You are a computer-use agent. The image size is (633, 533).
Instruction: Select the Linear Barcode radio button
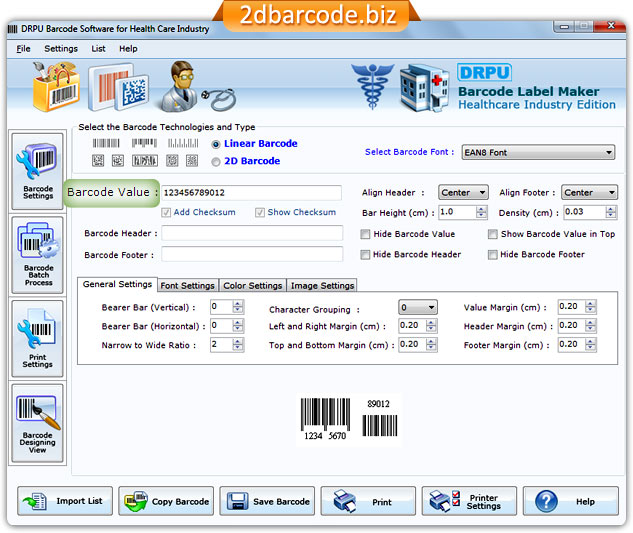tap(216, 144)
